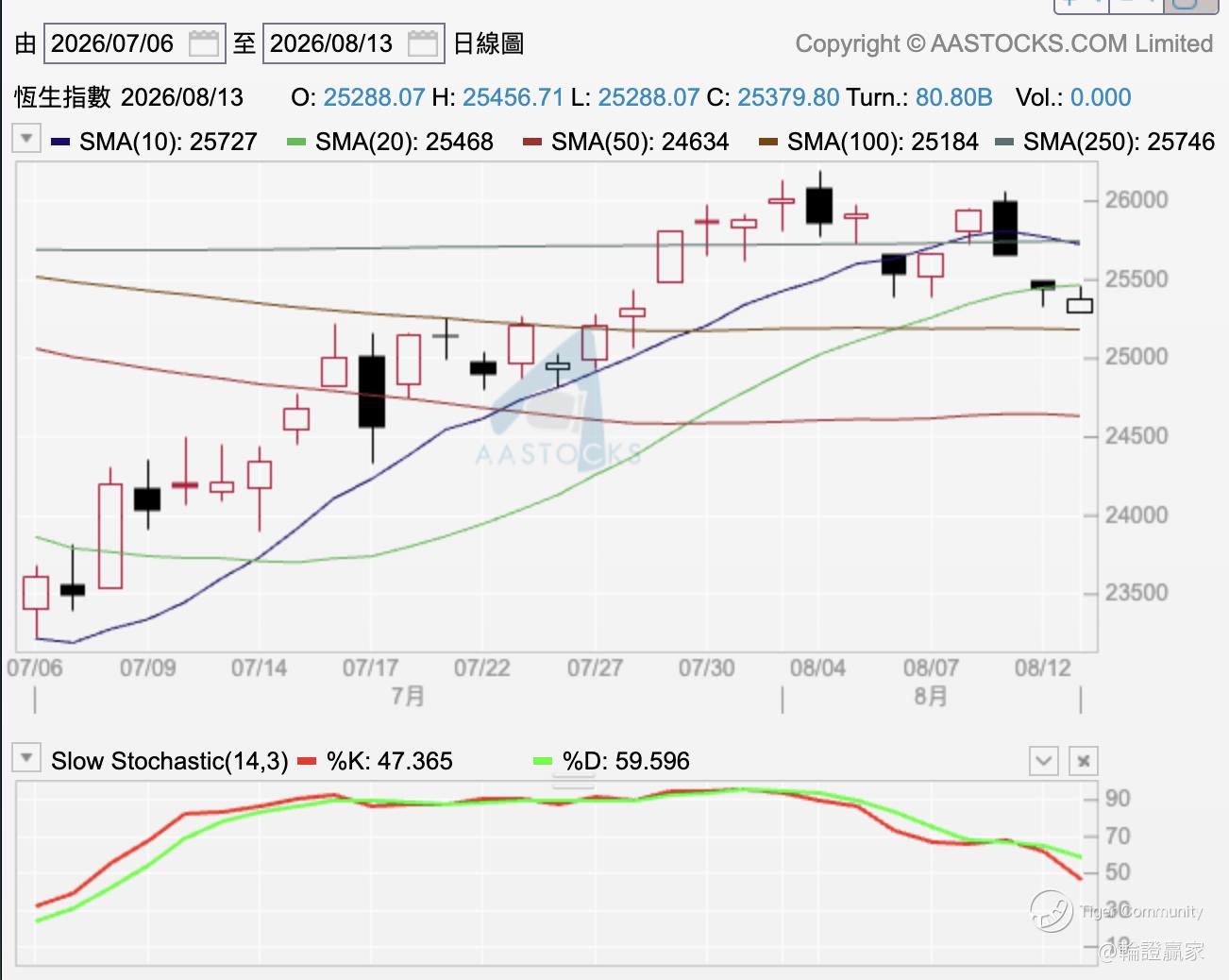Image resolution: width=1229 pixels, height=980 pixels.
Task: Click the Copyright AASTOCKS.COM Limited text
Action: (1004, 43)
